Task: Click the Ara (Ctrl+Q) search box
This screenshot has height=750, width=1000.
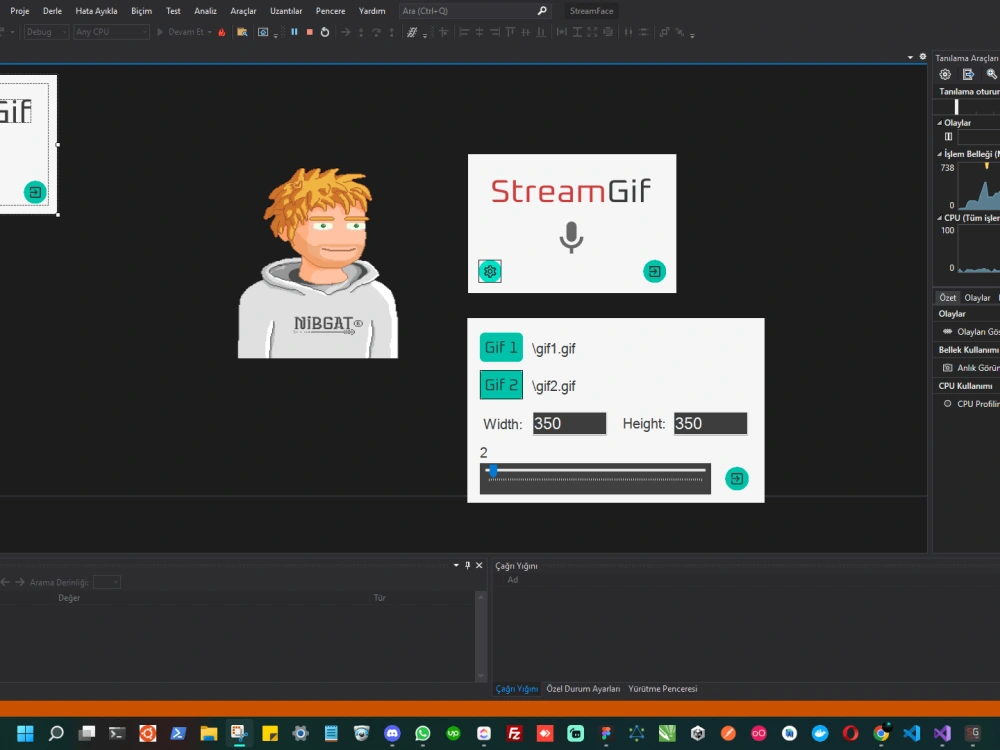Action: click(x=474, y=11)
